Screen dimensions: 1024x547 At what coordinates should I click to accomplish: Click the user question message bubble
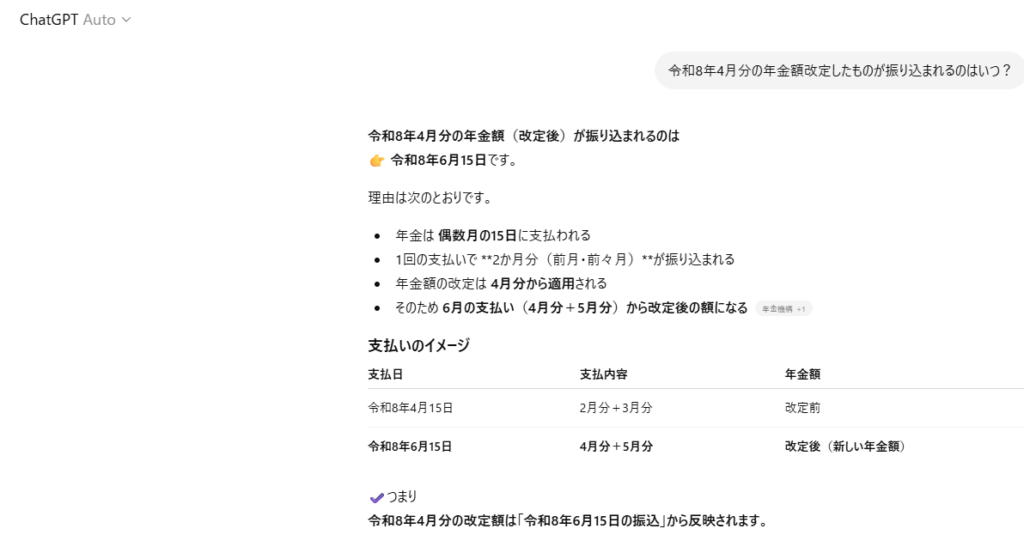(x=839, y=70)
